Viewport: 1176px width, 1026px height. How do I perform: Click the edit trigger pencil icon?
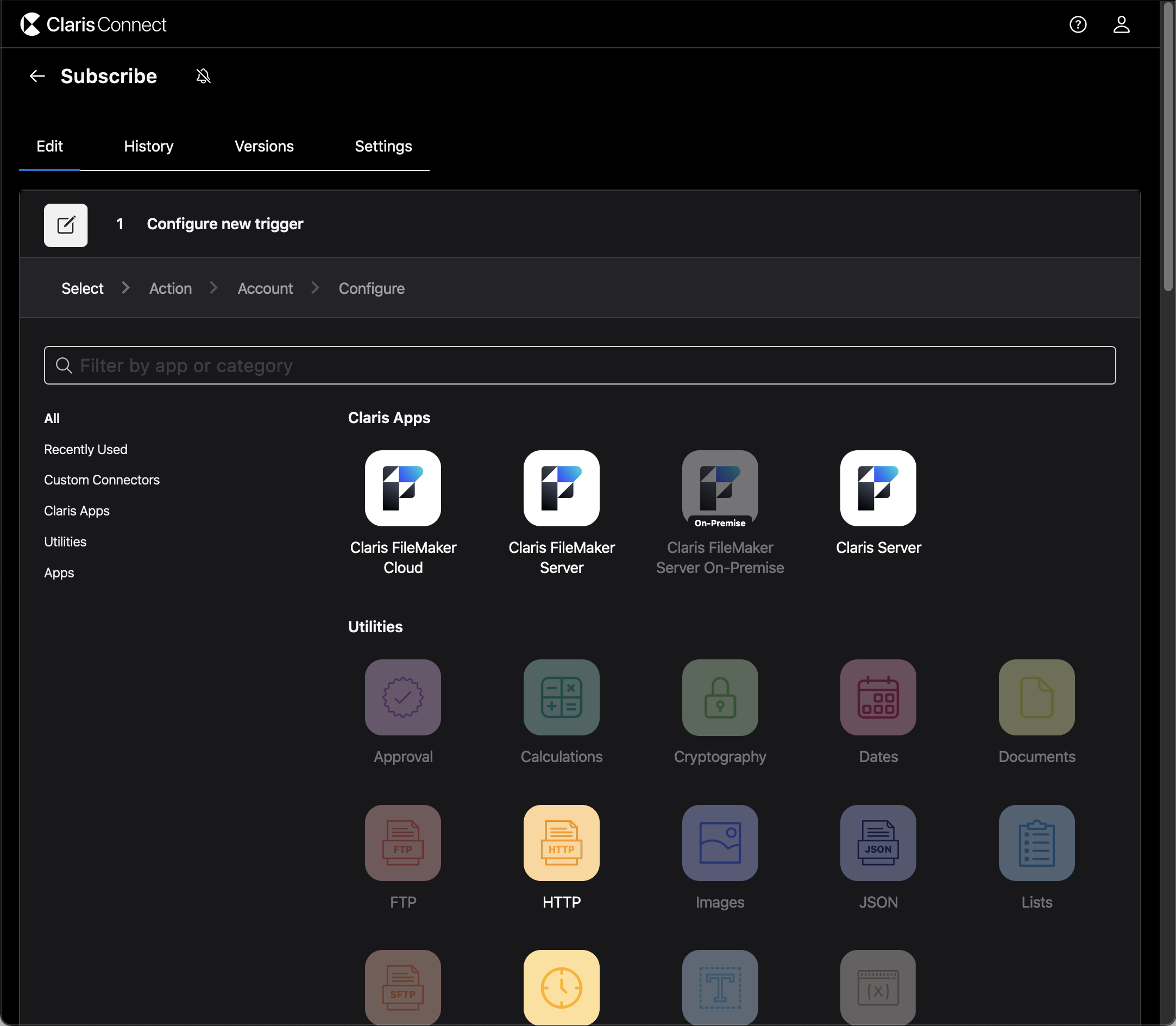(x=66, y=225)
